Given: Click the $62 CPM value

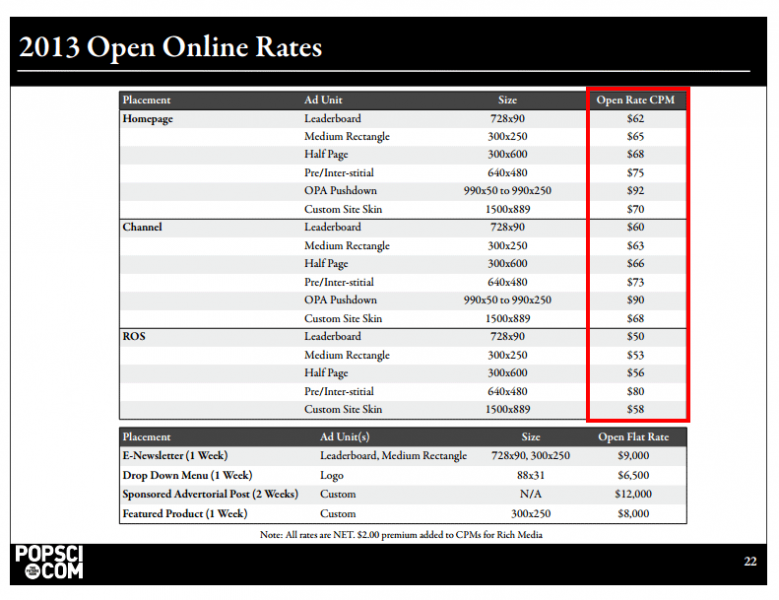Looking at the screenshot, I should coord(635,118).
